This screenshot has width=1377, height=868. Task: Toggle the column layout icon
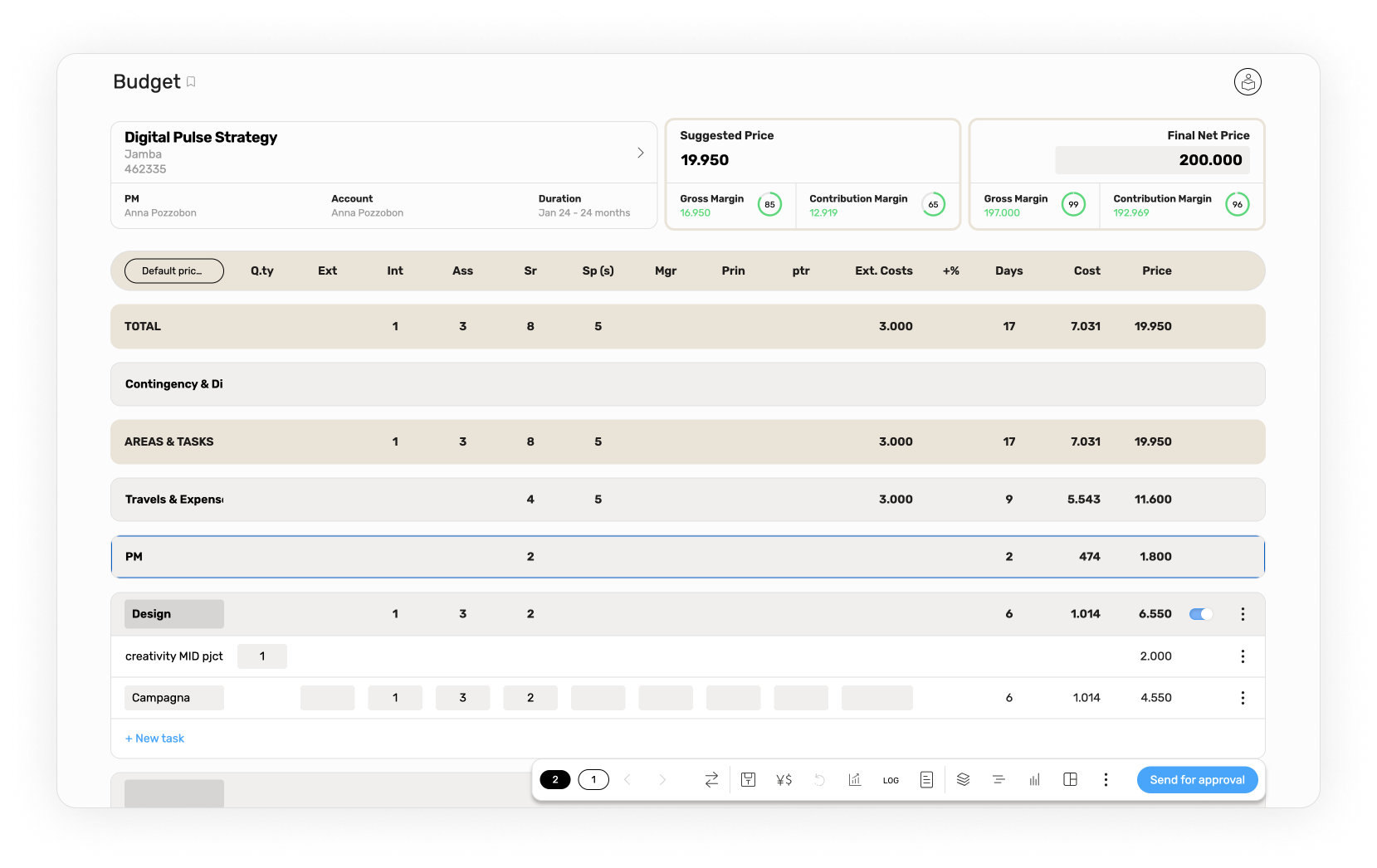(x=1070, y=780)
